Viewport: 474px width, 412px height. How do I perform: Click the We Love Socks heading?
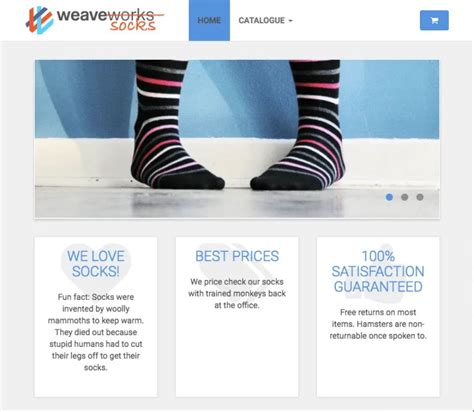(96, 264)
